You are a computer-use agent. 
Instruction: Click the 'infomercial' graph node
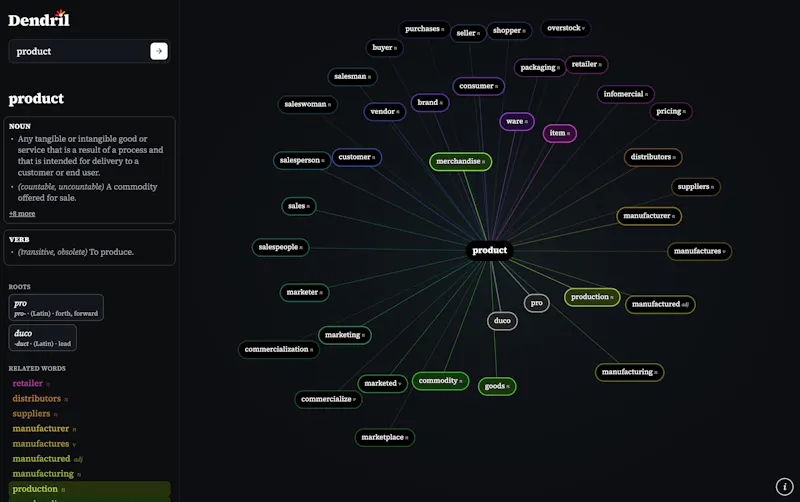coord(626,94)
